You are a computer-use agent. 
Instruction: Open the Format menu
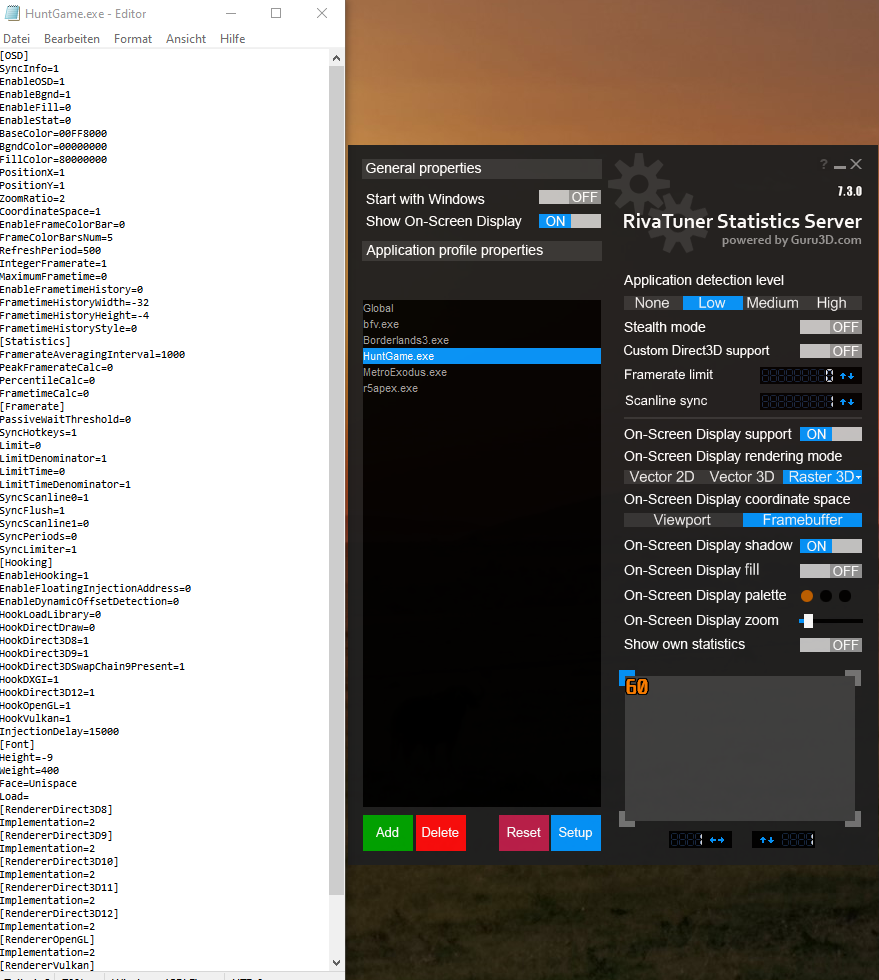pyautogui.click(x=133, y=39)
